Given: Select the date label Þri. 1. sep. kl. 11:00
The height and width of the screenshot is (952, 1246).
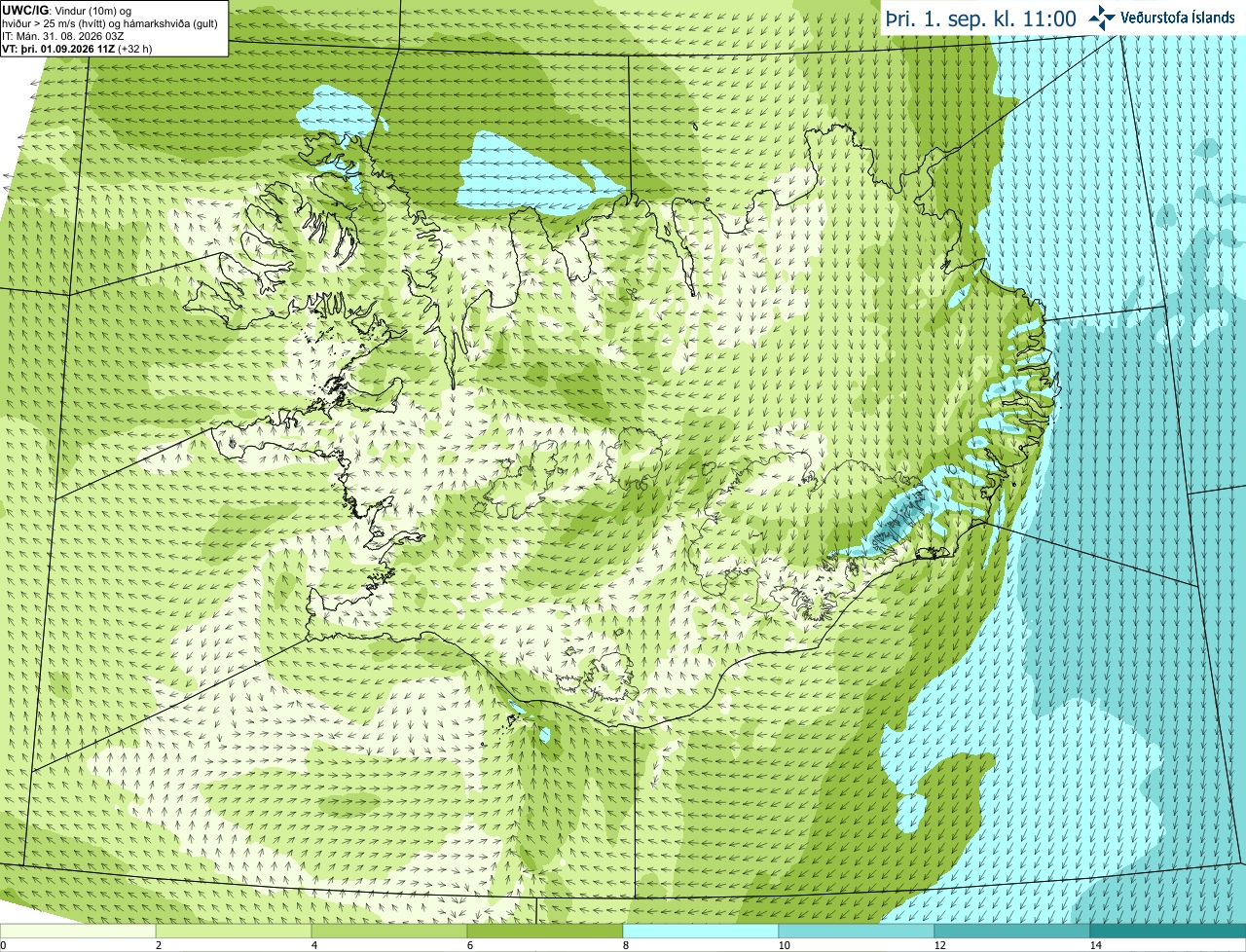Looking at the screenshot, I should (980, 18).
